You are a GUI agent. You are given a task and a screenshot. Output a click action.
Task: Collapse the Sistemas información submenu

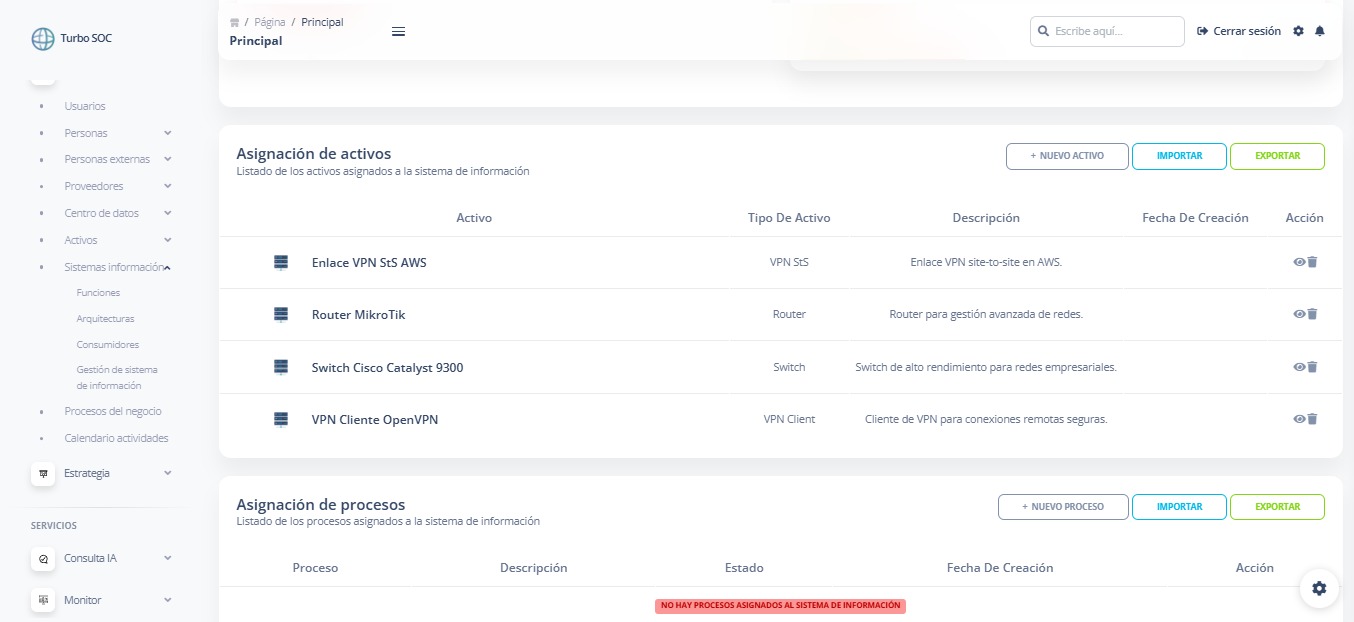point(168,267)
